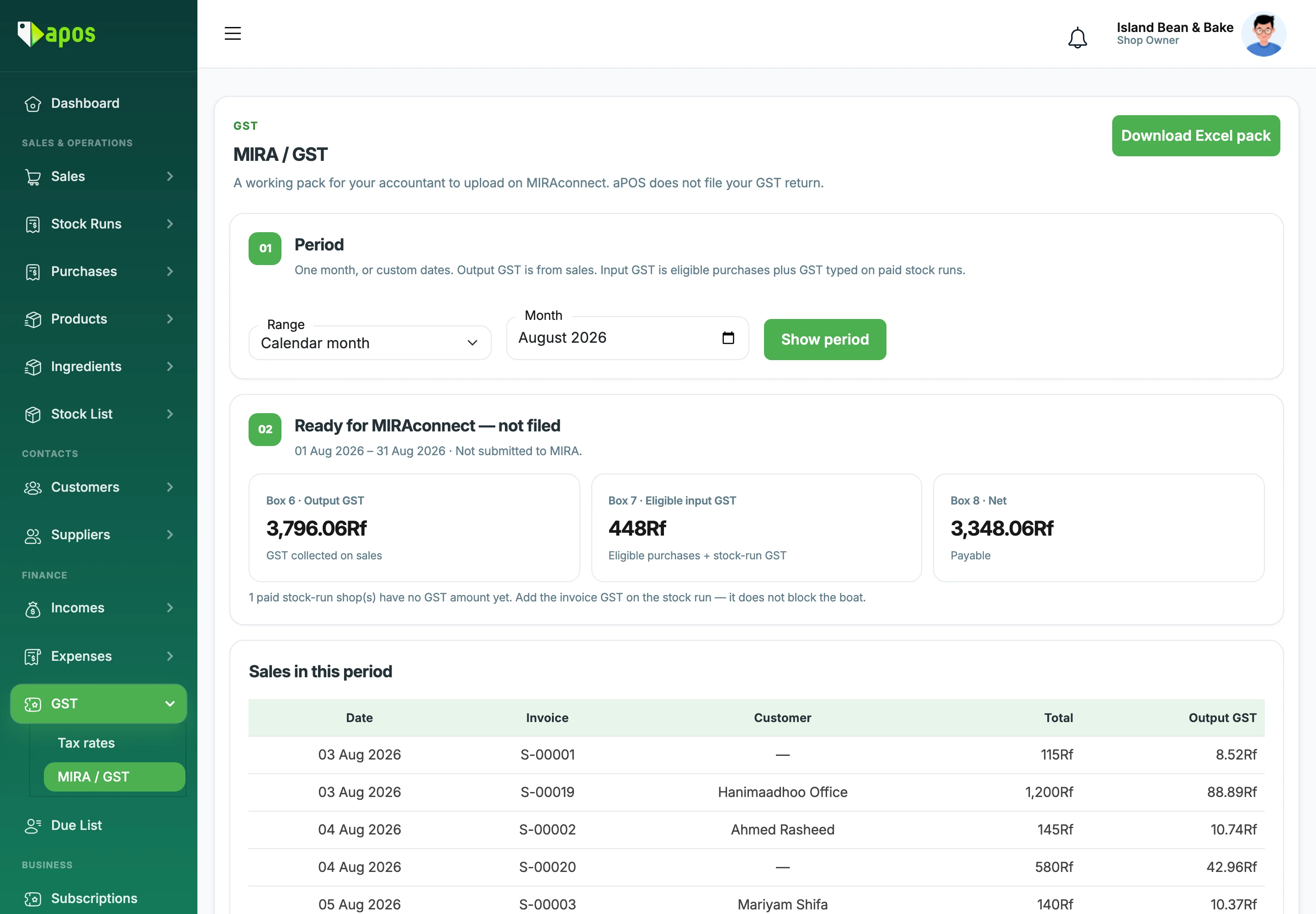The image size is (1316, 914).
Task: Open Tax rates submenu item
Action: pos(86,744)
